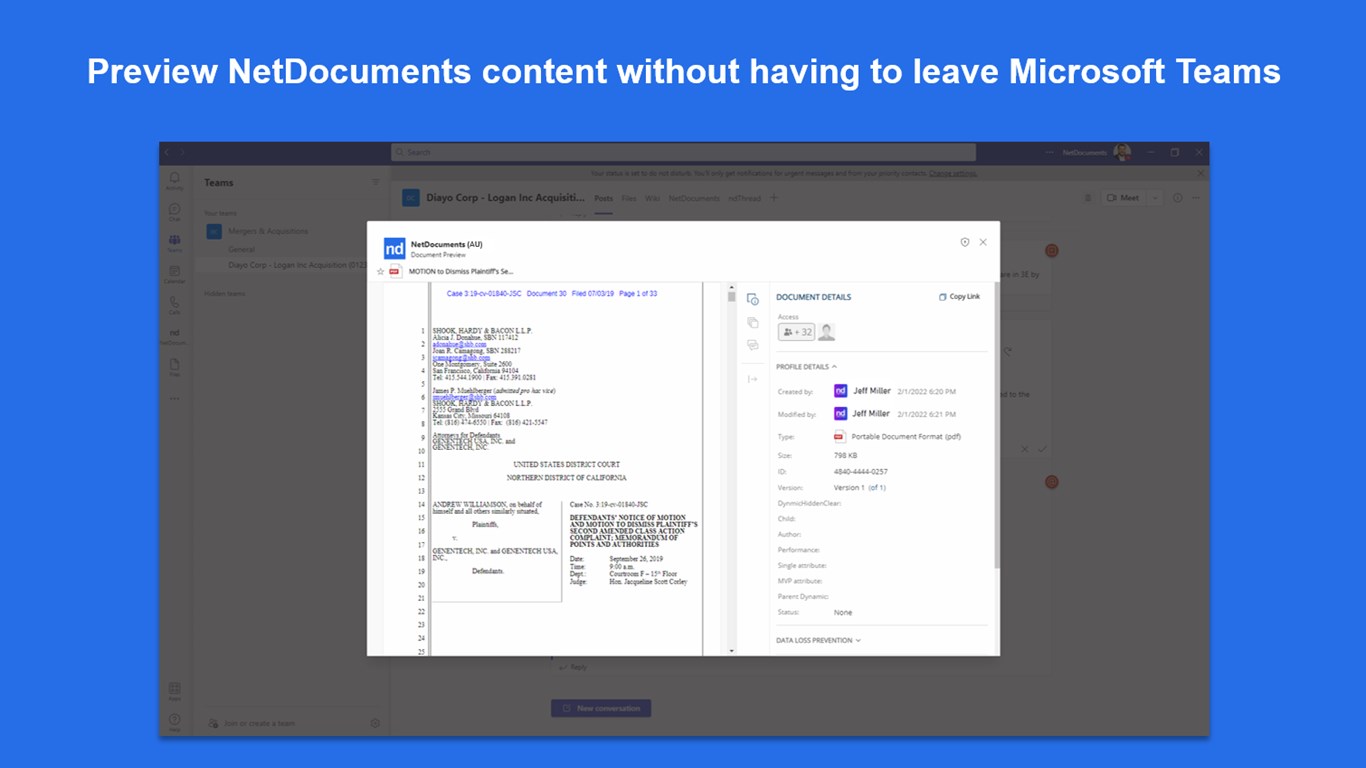This screenshot has height=768, width=1366.
Task: Collapse side panel with arrow icon
Action: point(753,379)
